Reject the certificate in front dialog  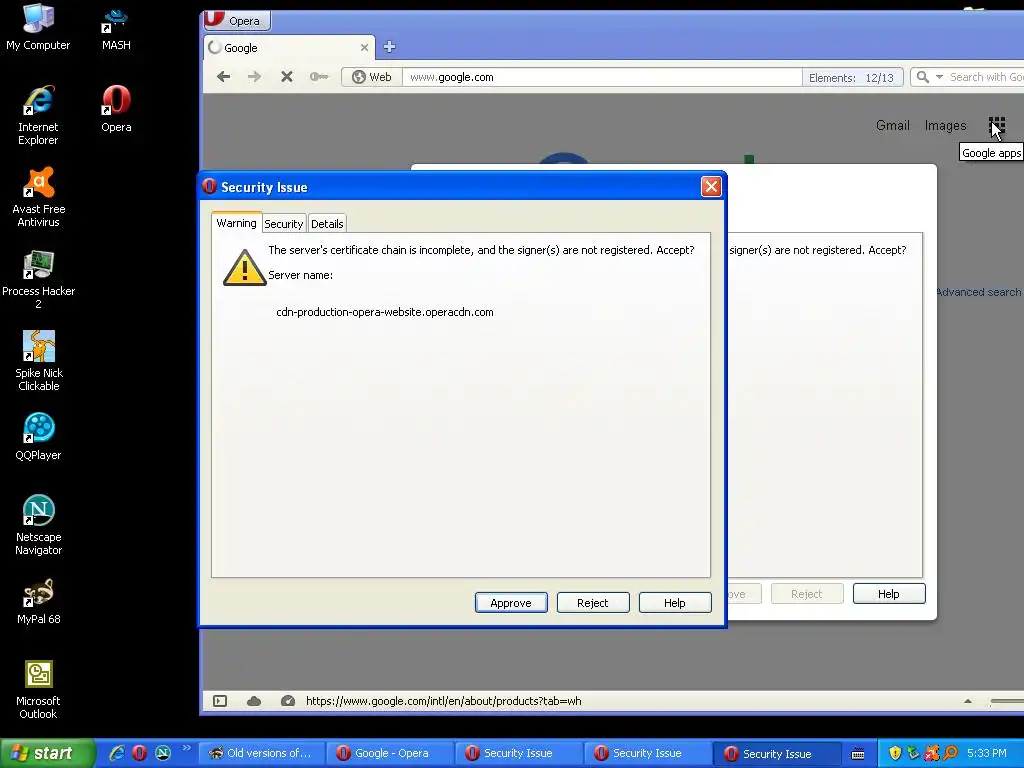tap(592, 603)
